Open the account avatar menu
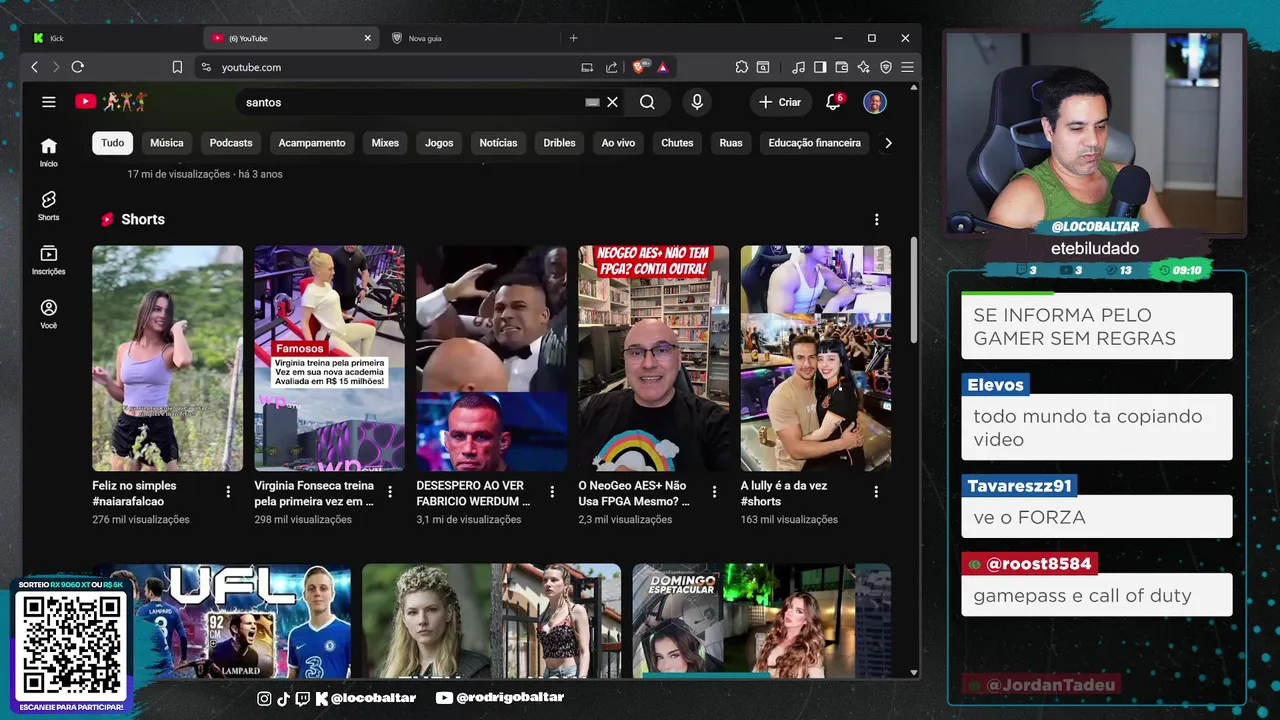This screenshot has width=1280, height=720. (x=875, y=102)
